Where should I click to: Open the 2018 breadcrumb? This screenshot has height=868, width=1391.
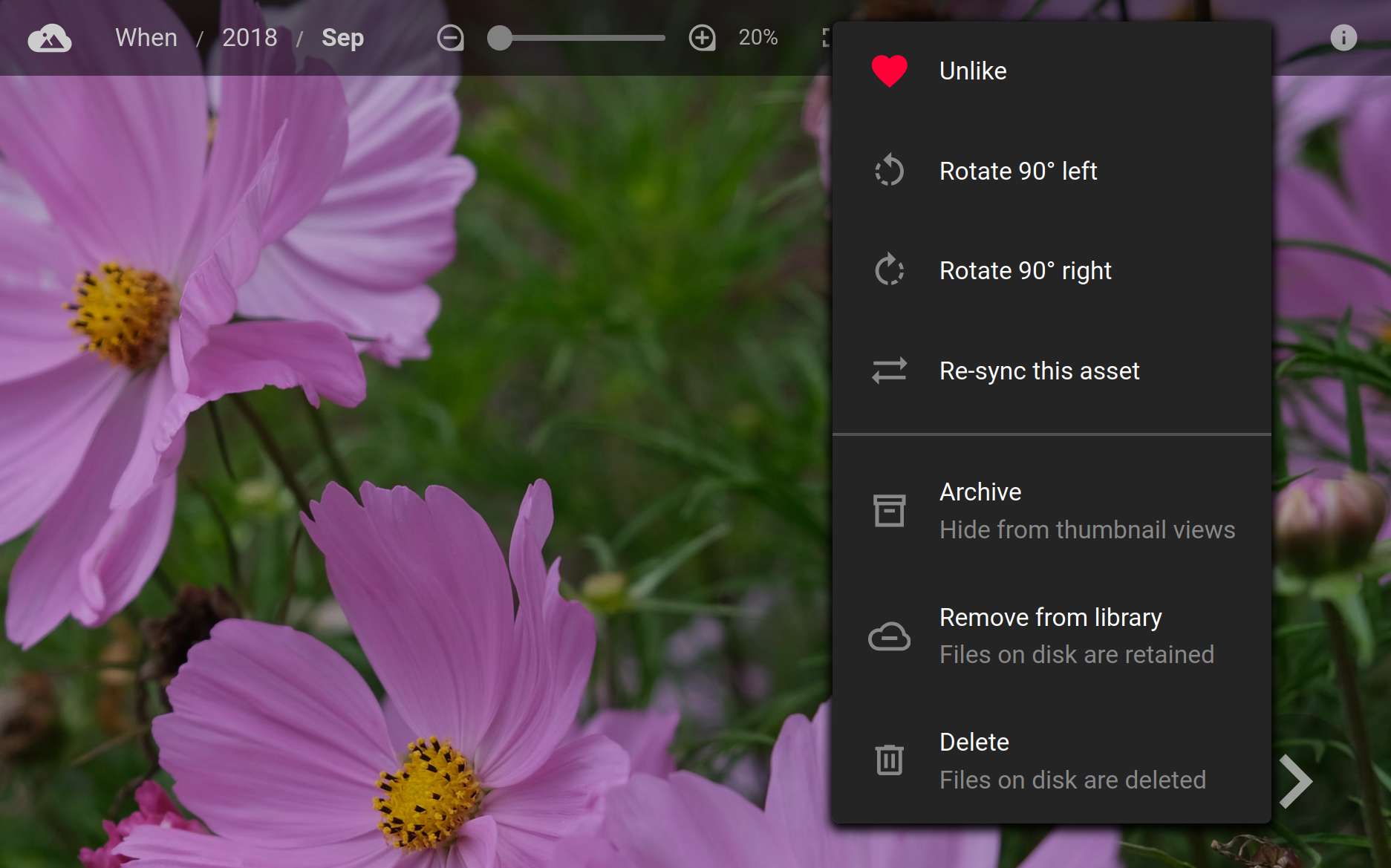coord(250,38)
